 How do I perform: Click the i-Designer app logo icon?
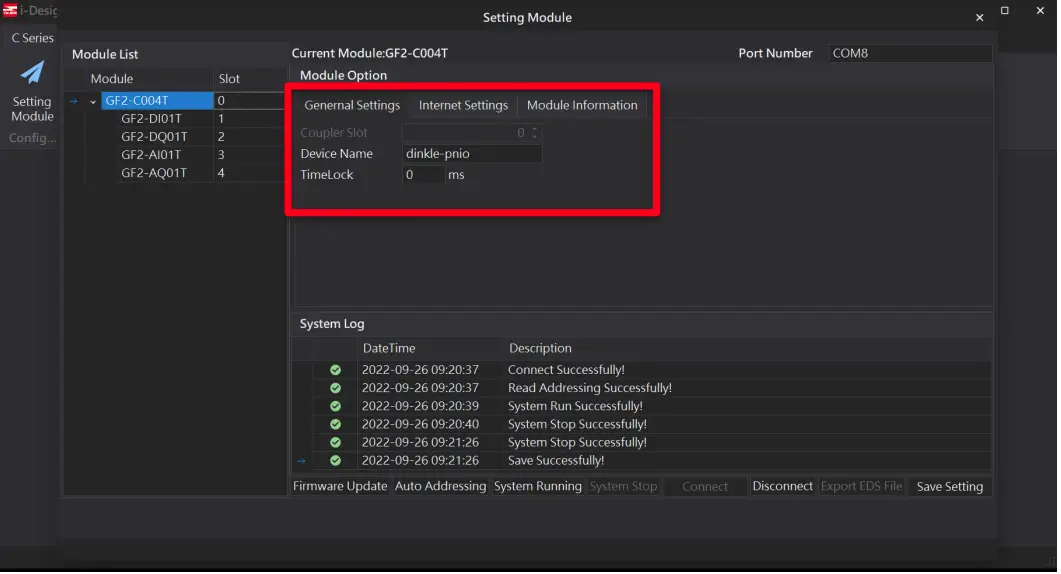pyautogui.click(x=11, y=11)
